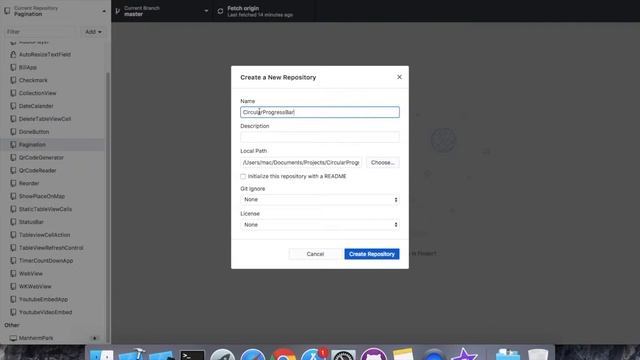The image size is (640, 360).
Task: Open the yellow Notes app in dock
Action: [404, 354]
